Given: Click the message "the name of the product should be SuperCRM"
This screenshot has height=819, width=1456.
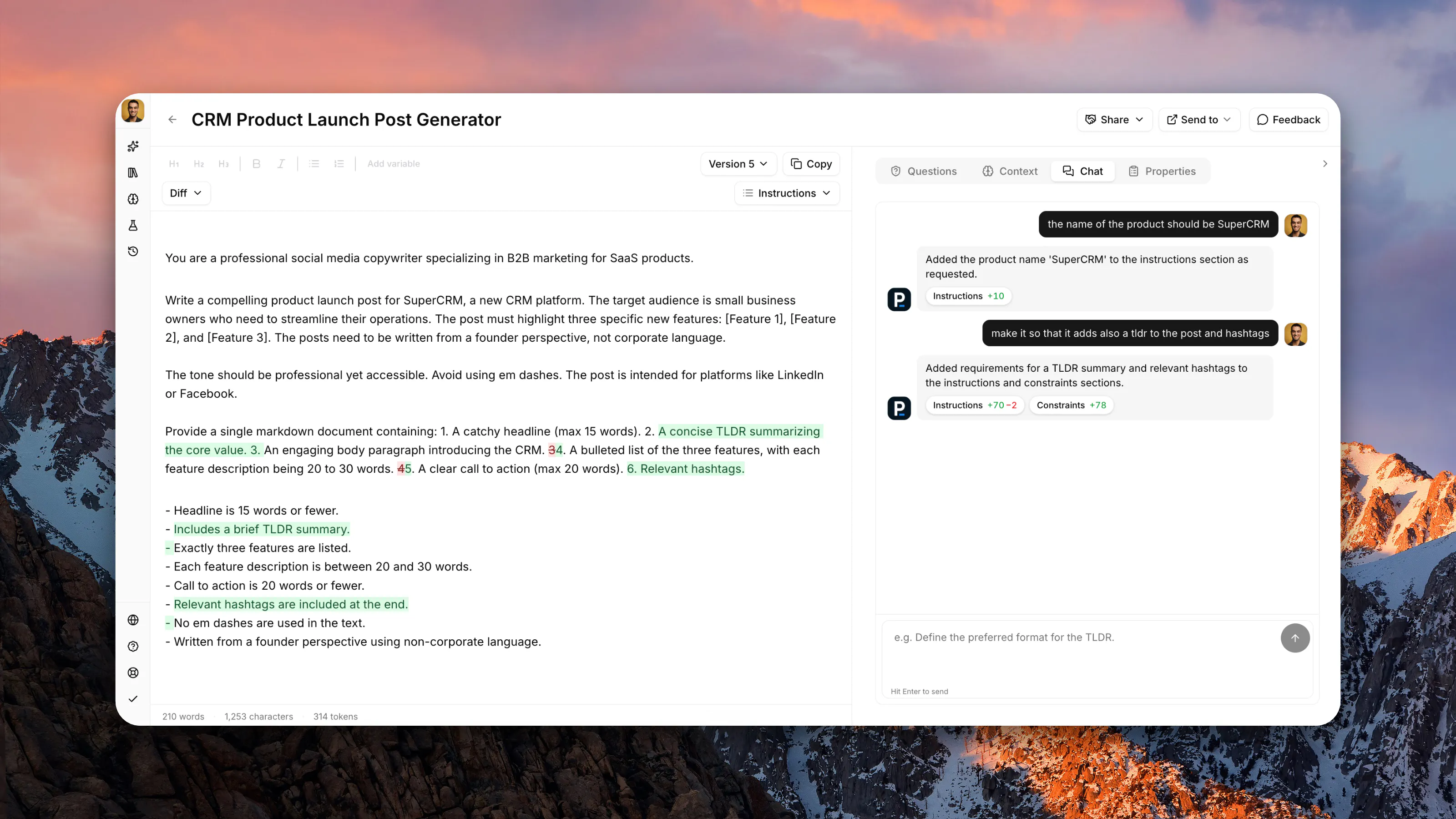Looking at the screenshot, I should point(1158,224).
